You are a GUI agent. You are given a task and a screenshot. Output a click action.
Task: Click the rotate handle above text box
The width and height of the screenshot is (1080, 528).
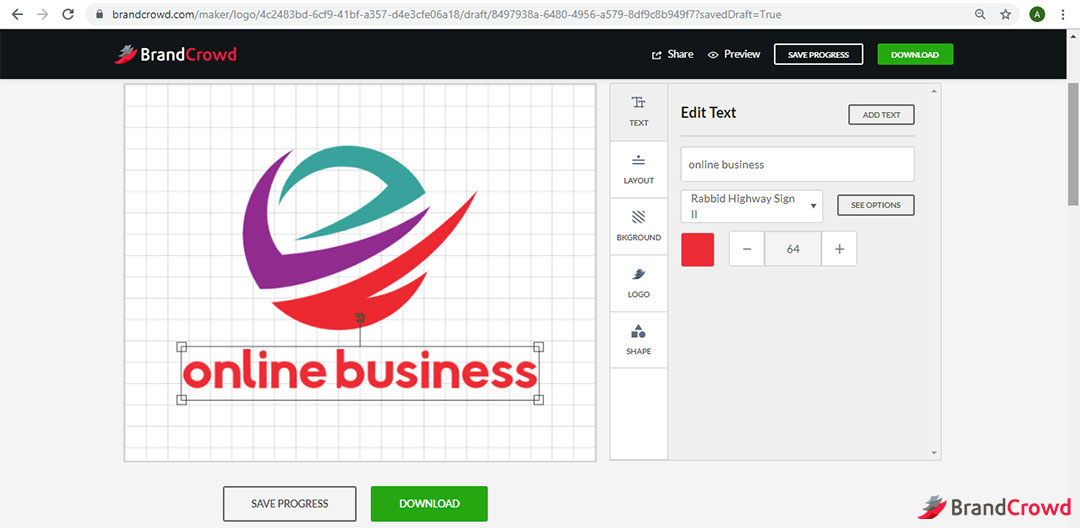click(360, 317)
